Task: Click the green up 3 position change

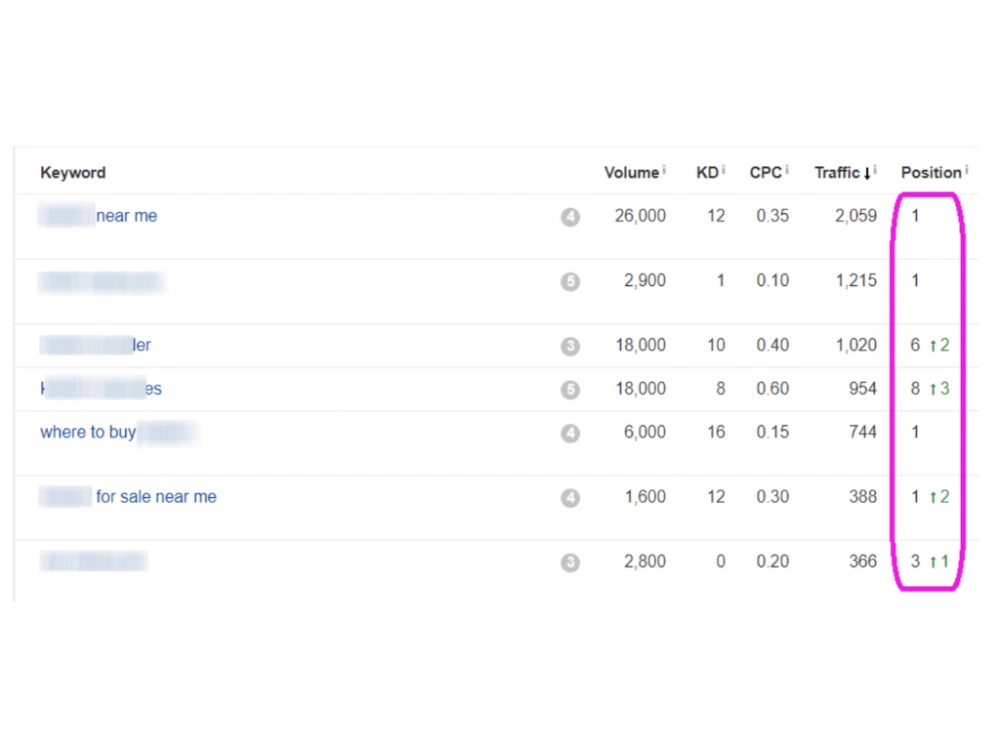Action: pos(939,388)
